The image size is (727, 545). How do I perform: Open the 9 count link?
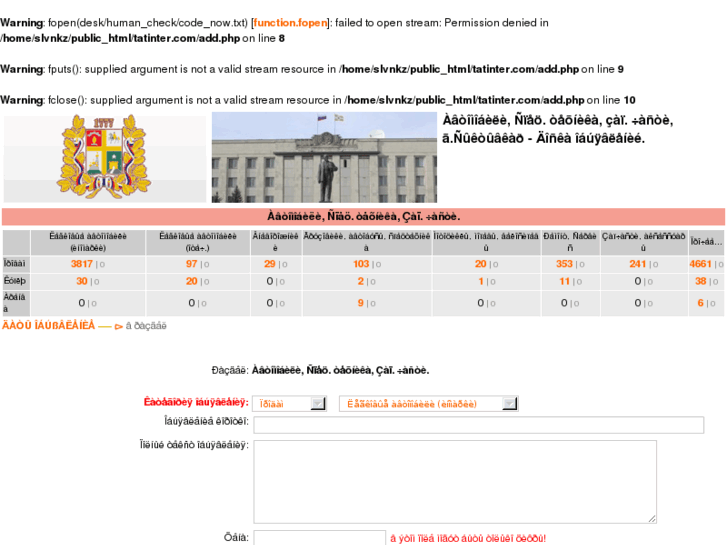click(x=360, y=303)
